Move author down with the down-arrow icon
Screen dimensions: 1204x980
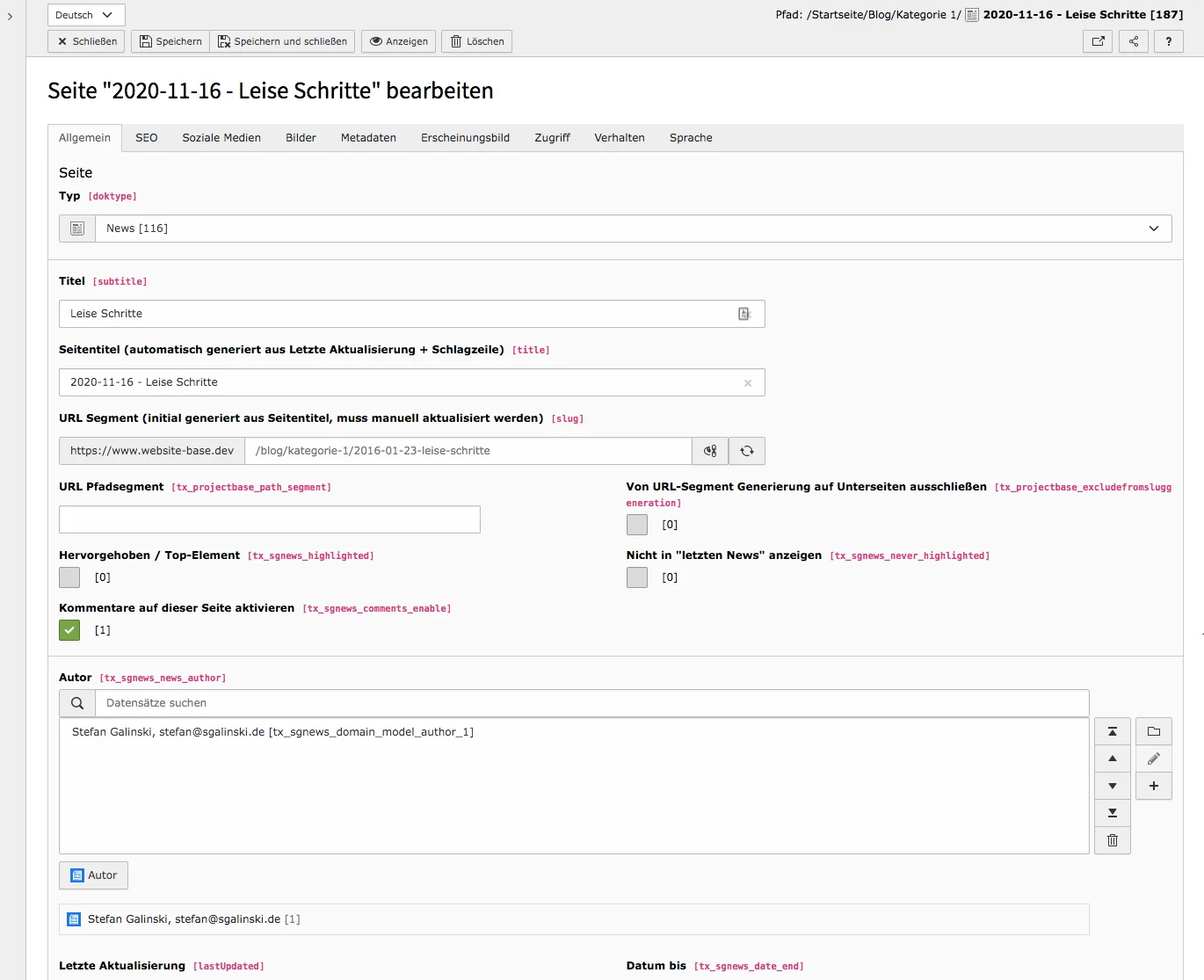[1112, 785]
